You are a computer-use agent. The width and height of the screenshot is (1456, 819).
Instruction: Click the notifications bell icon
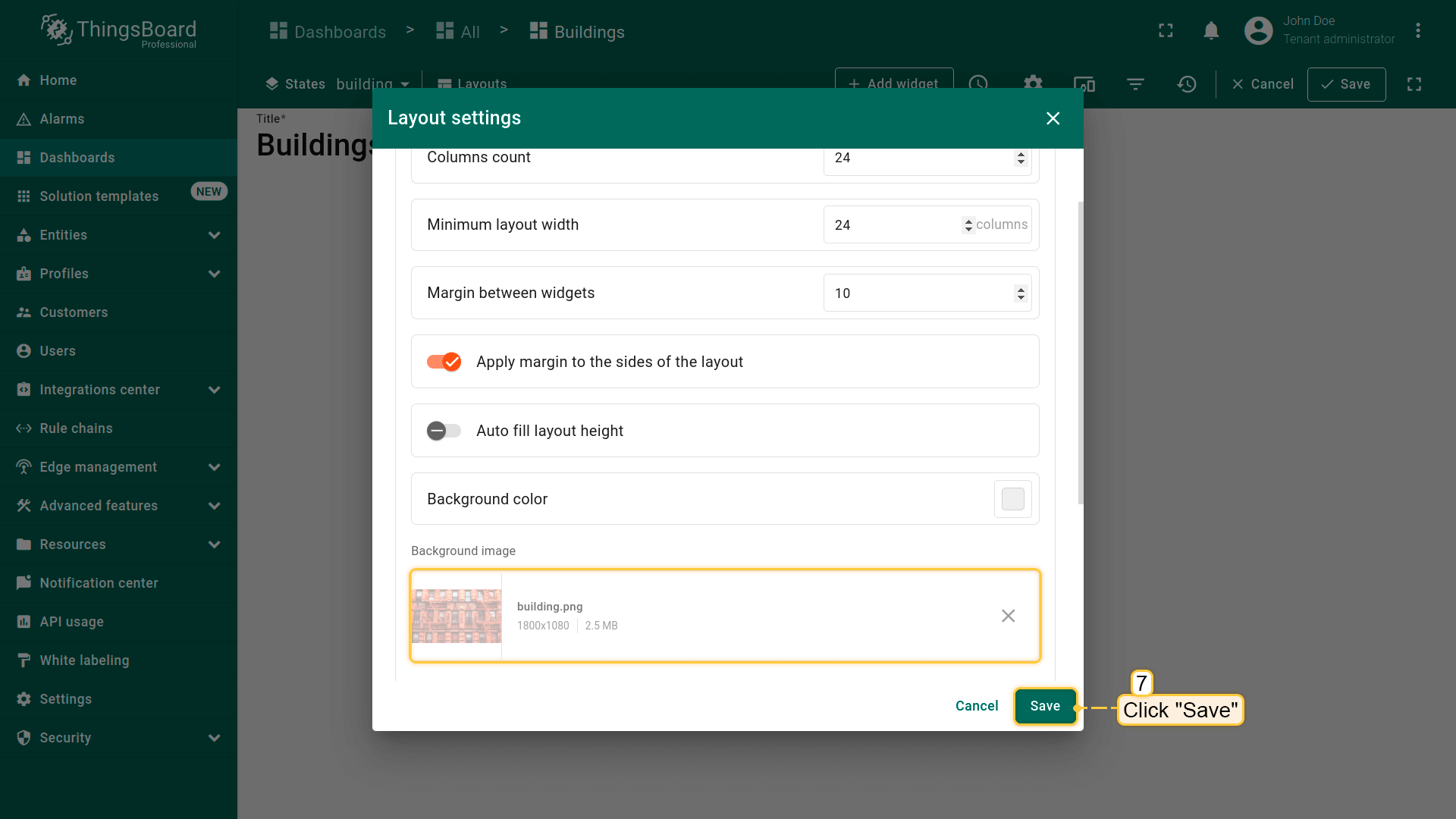(x=1211, y=31)
